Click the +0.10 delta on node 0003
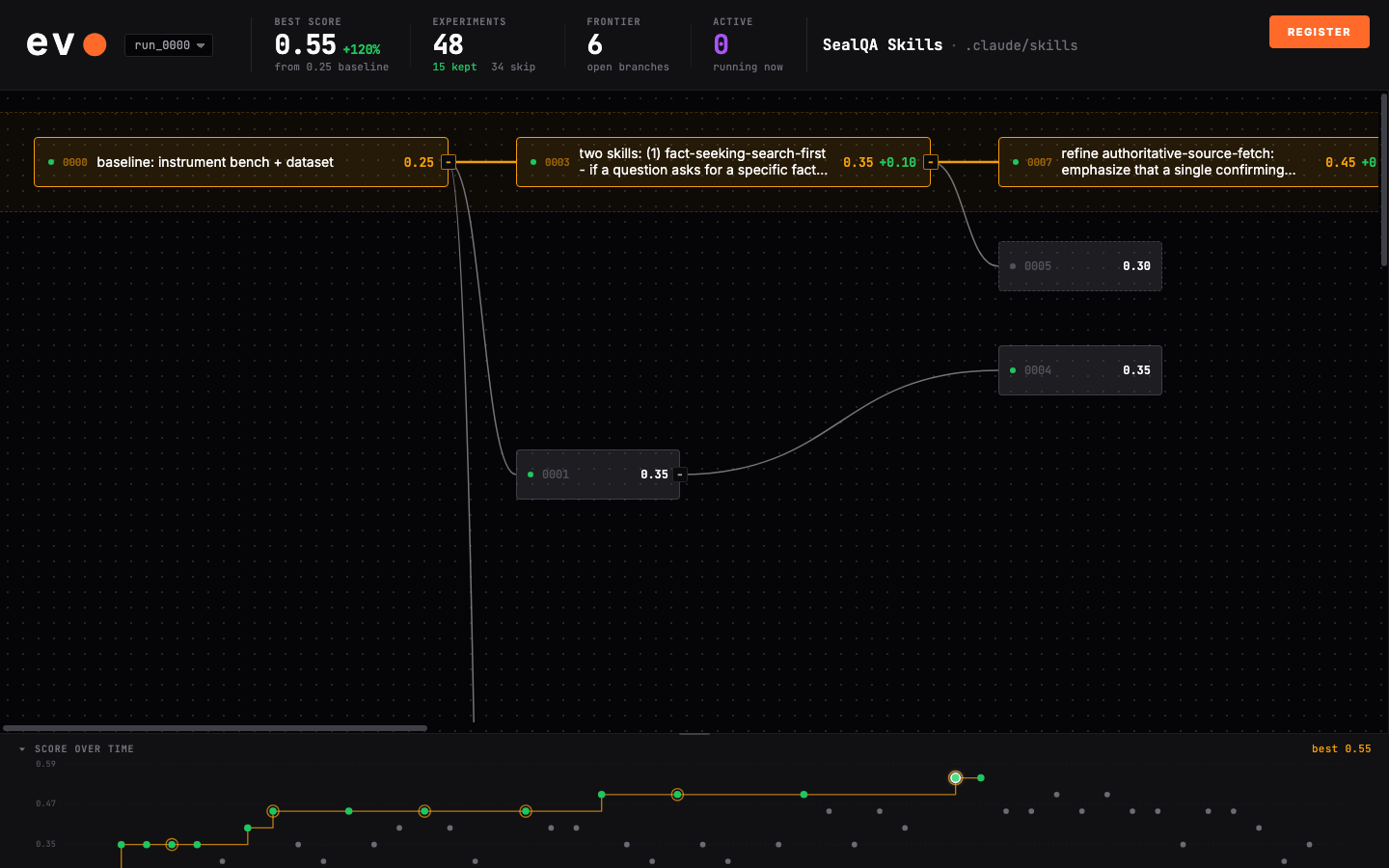 pyautogui.click(x=898, y=162)
